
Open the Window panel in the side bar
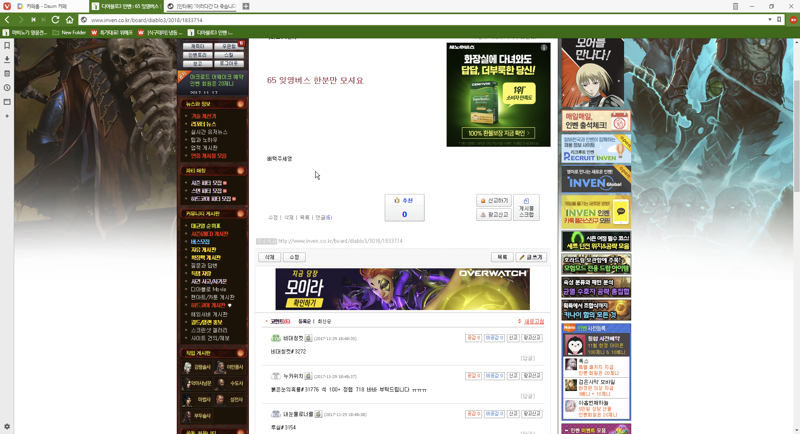tap(7, 102)
